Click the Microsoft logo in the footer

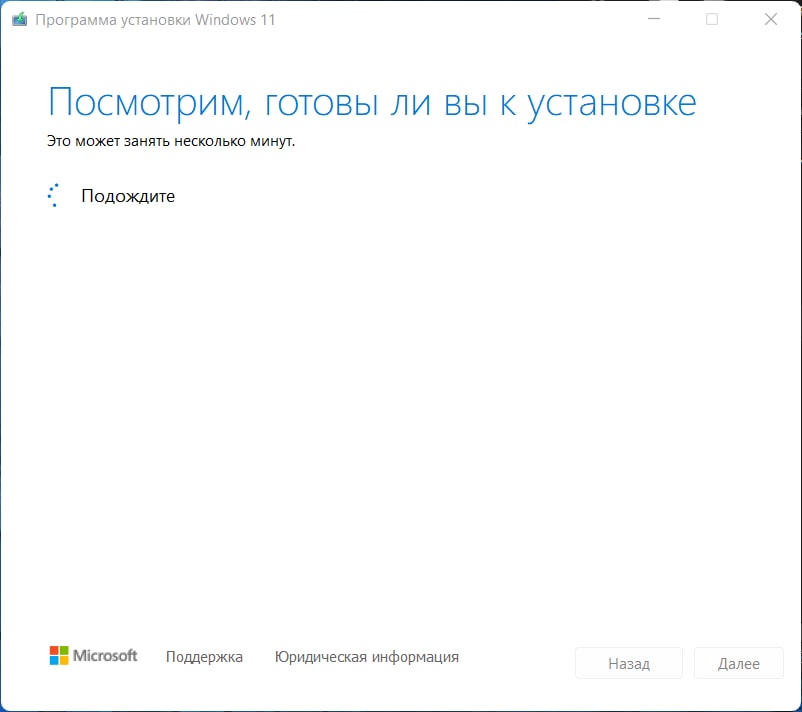coord(94,655)
